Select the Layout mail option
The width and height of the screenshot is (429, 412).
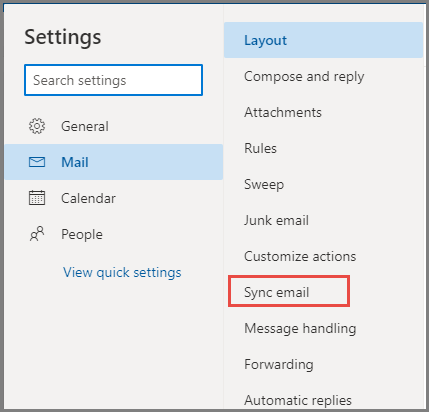323,40
